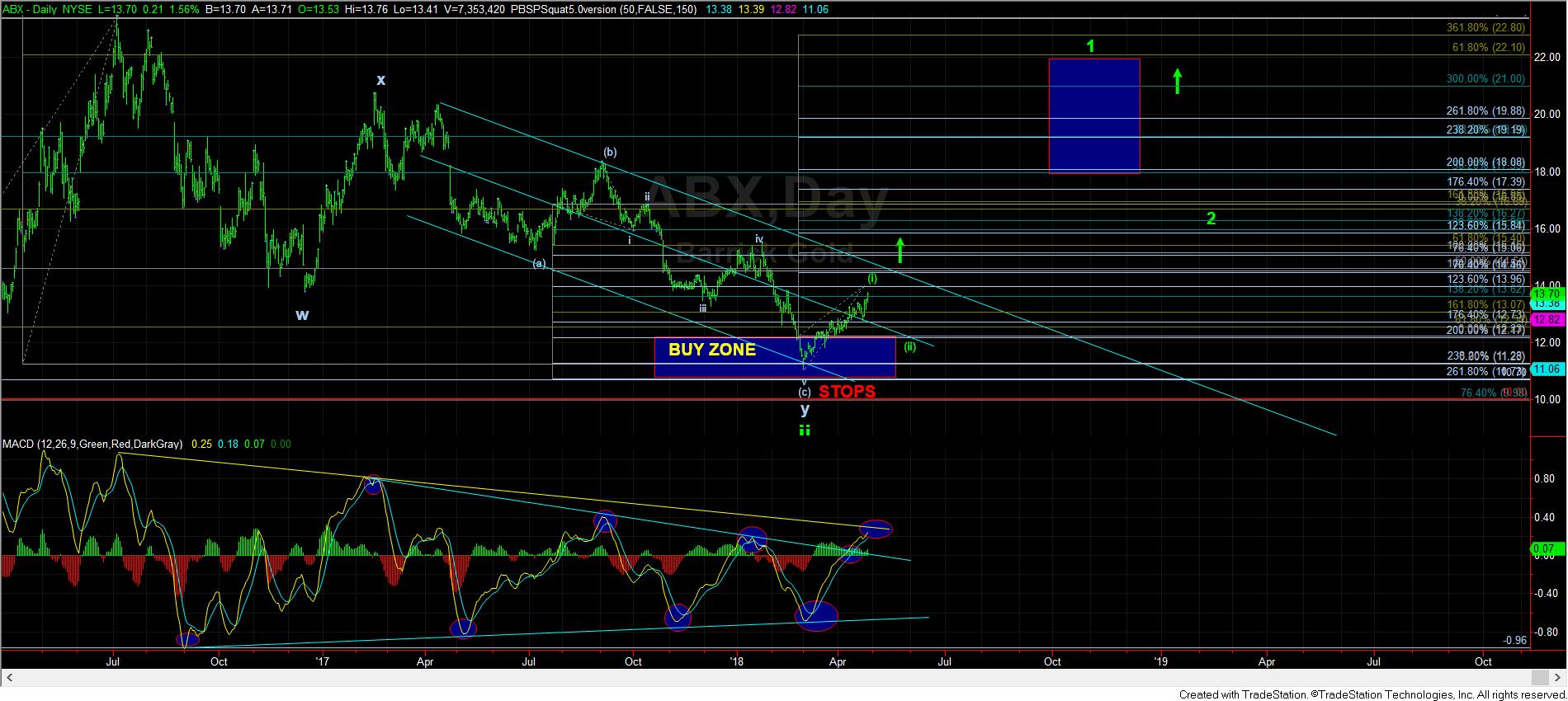Select the 261.80% (19.88) Fibonacci label
The image size is (1568, 701).
coord(1486,111)
